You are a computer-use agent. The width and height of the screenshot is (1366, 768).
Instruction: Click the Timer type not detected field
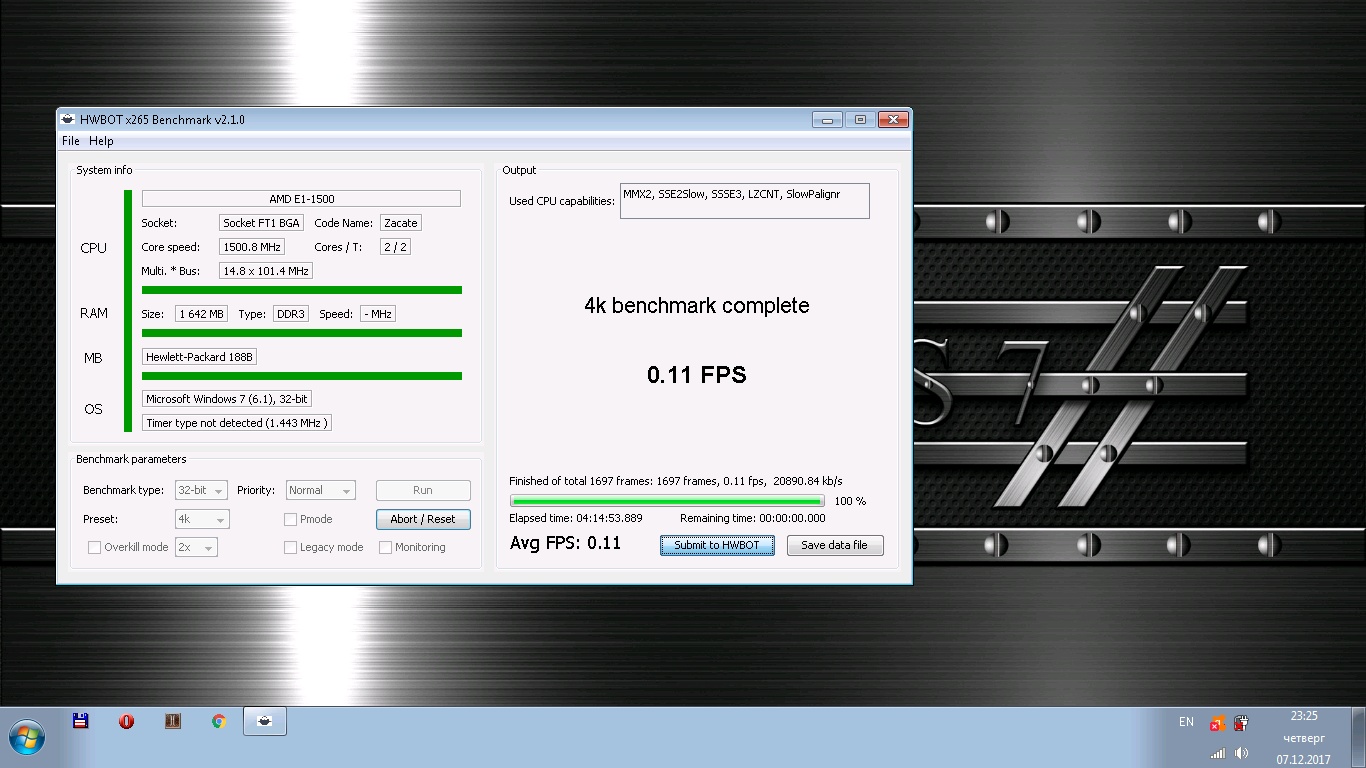(236, 423)
